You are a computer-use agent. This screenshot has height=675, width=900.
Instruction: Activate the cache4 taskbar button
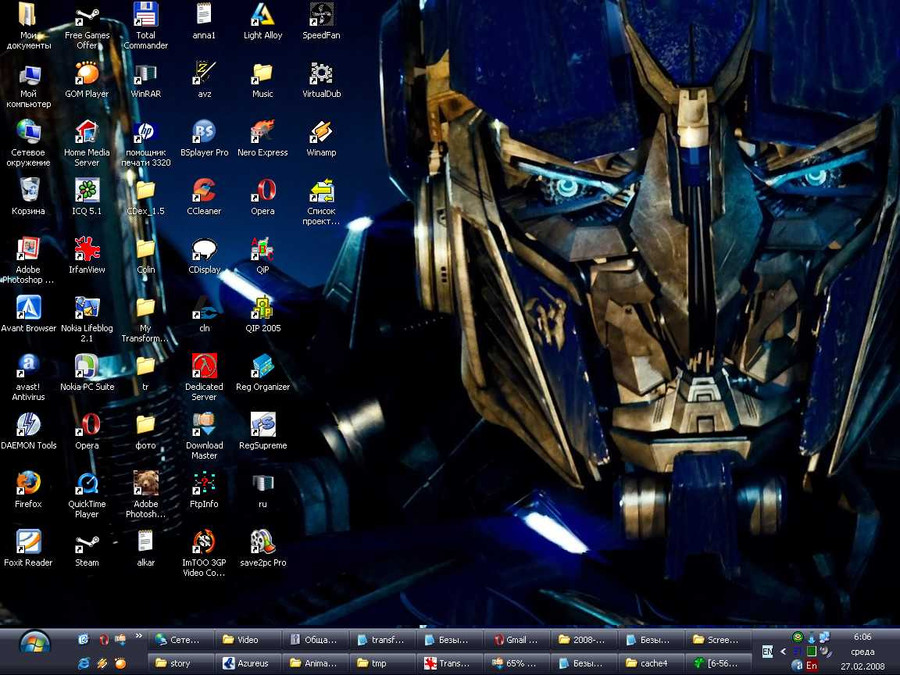(x=651, y=663)
